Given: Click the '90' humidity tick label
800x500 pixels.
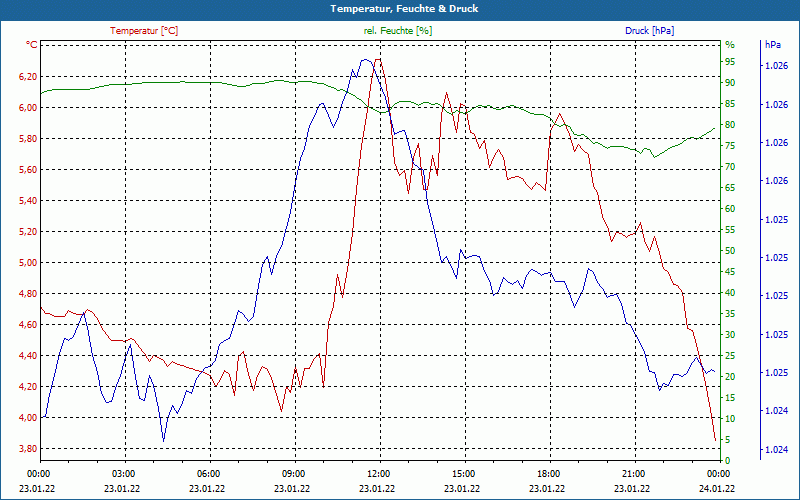Looking at the screenshot, I should coord(730,83).
